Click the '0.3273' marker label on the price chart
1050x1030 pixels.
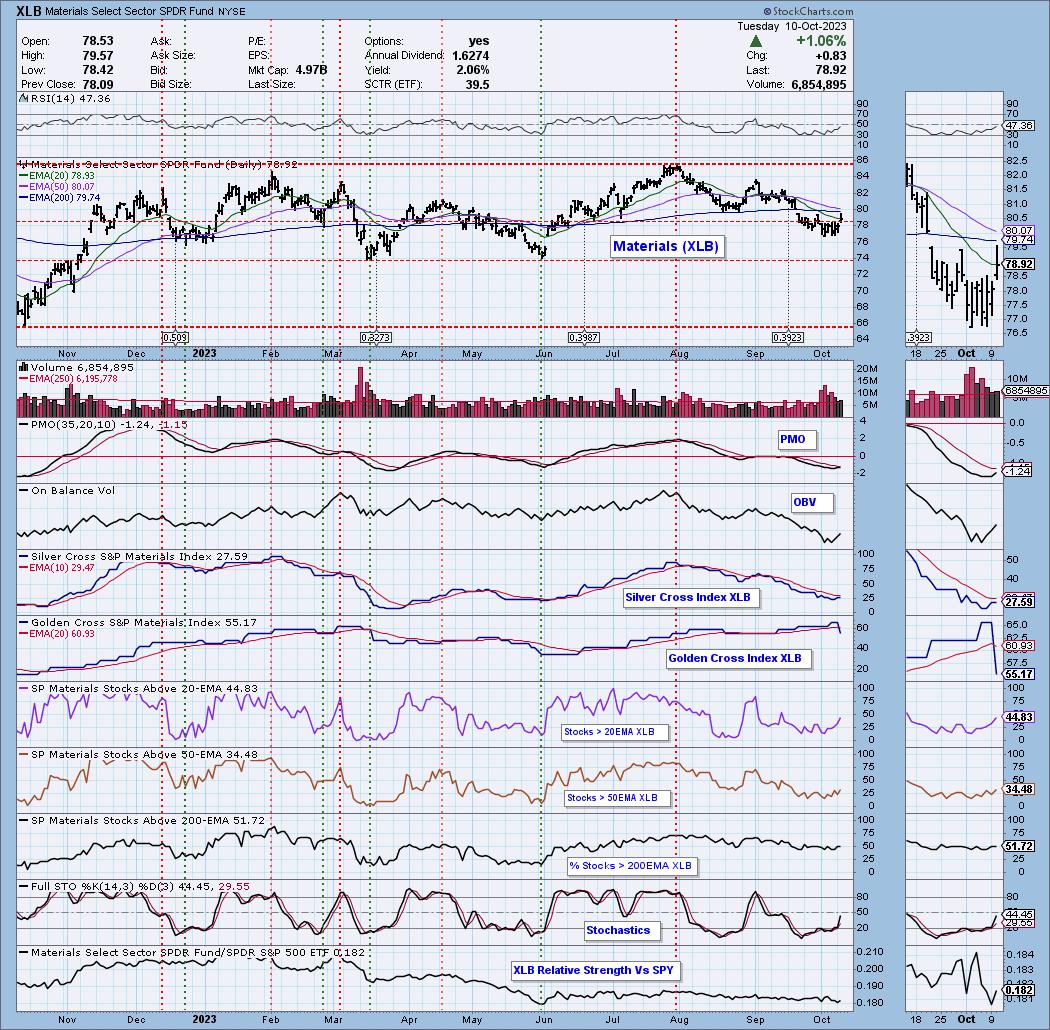(376, 338)
